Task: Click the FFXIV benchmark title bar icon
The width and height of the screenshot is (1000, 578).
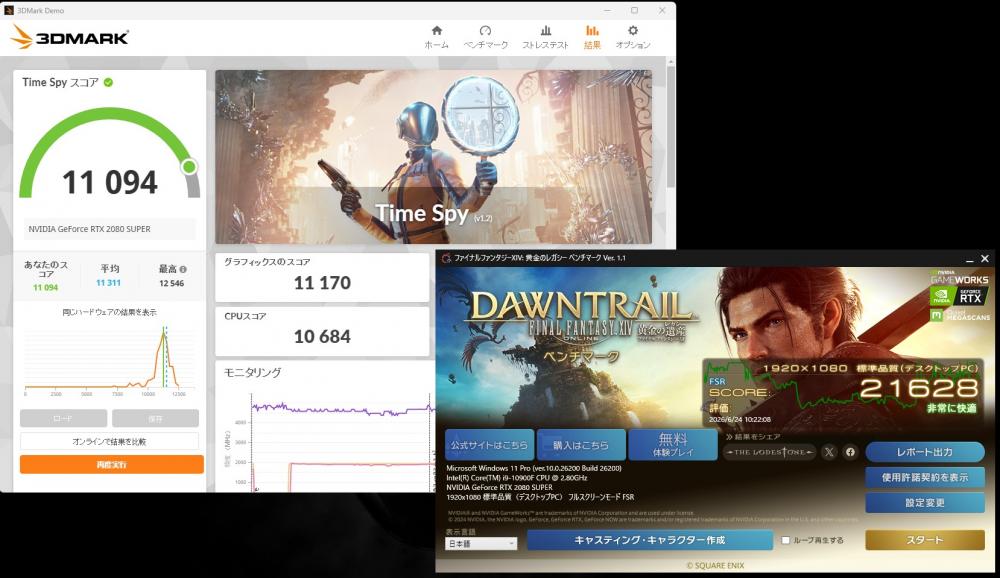Action: pos(446,258)
